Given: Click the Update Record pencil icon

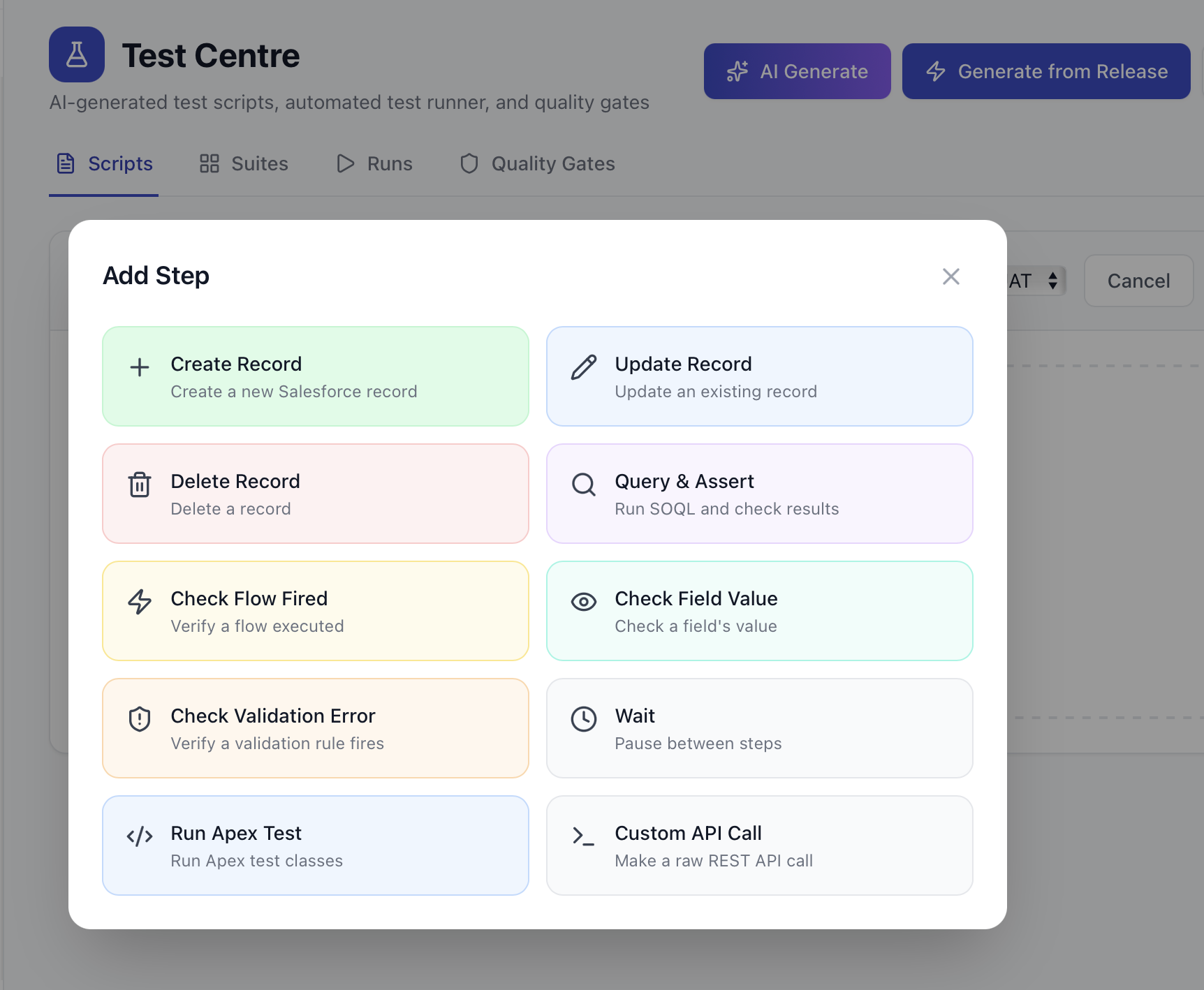Looking at the screenshot, I should point(584,367).
